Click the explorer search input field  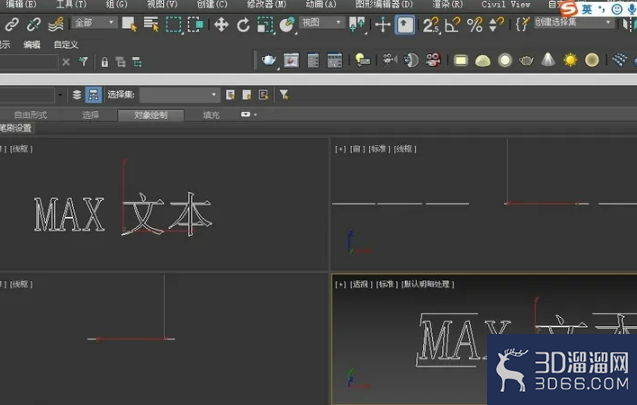[28, 62]
